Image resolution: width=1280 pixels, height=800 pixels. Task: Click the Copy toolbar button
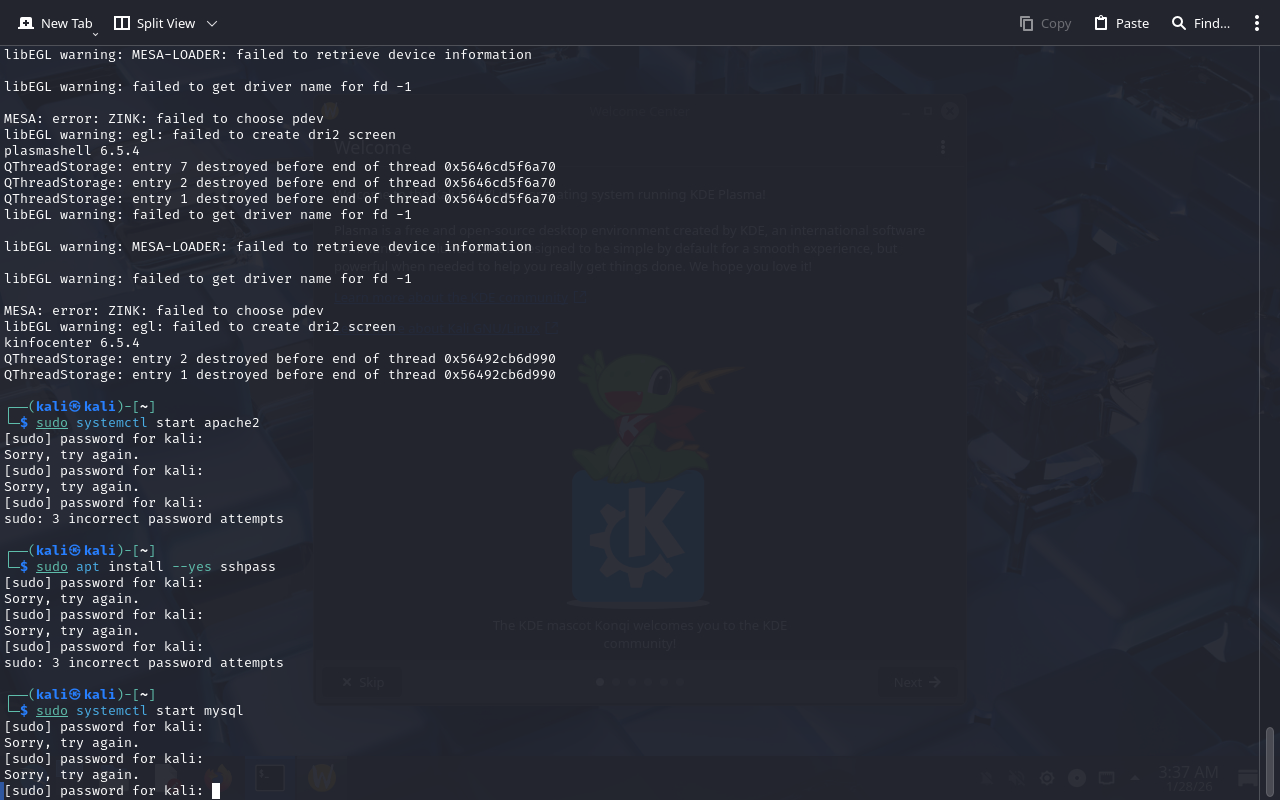1045,23
